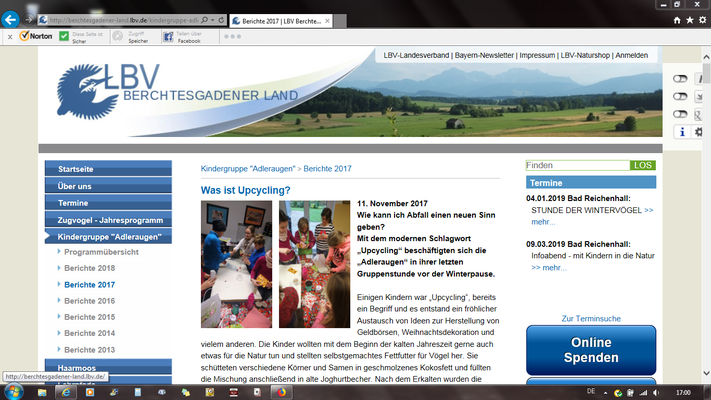Open Berichte 2014 submenu entry
The image size is (711, 400).
pyautogui.click(x=89, y=333)
